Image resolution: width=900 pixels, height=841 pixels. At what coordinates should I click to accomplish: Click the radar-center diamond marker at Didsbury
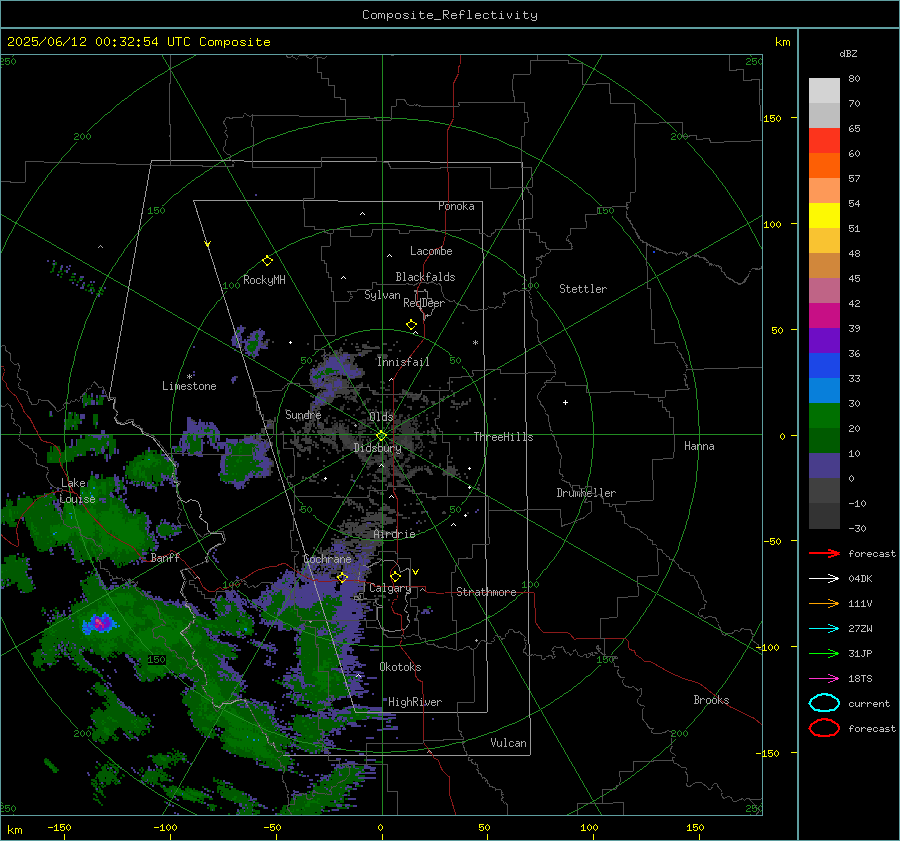[381, 436]
